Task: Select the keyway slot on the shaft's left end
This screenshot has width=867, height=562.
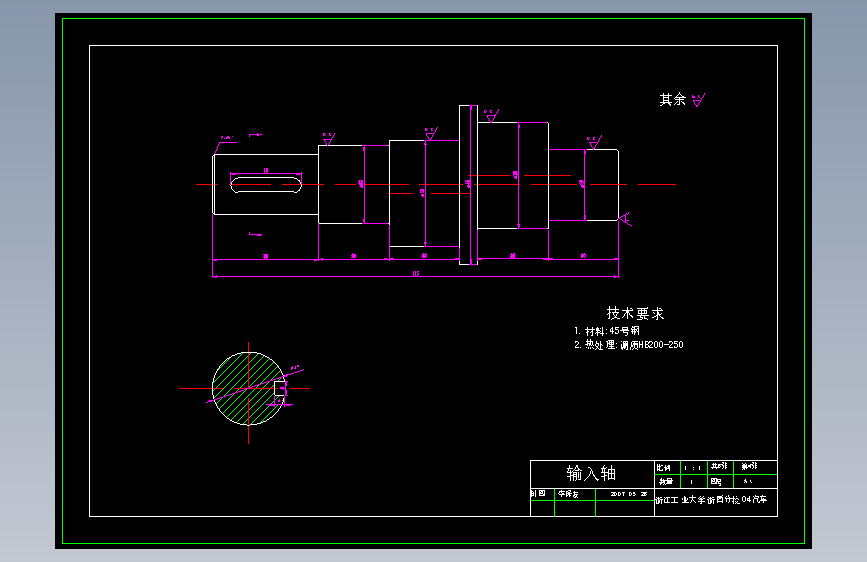Action: 266,184
